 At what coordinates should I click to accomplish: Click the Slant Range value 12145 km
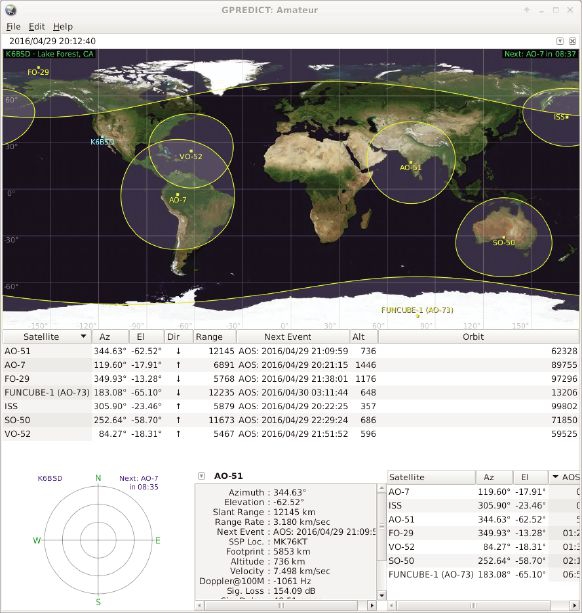(x=294, y=512)
